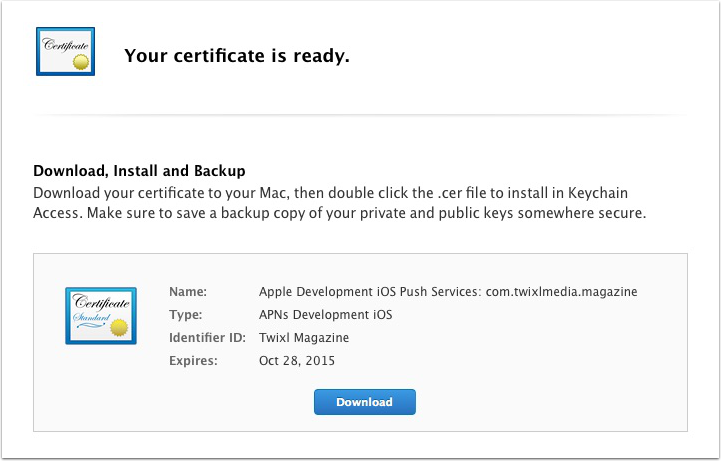
Task: Click the instruction paragraph about Keychain Access
Action: pos(339,203)
